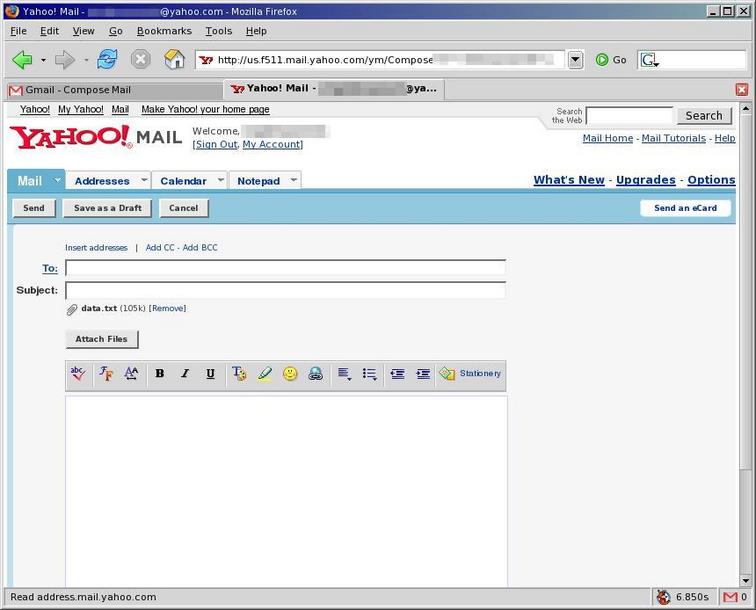Switch to the Gmail - Compose Mail tab

pyautogui.click(x=114, y=90)
